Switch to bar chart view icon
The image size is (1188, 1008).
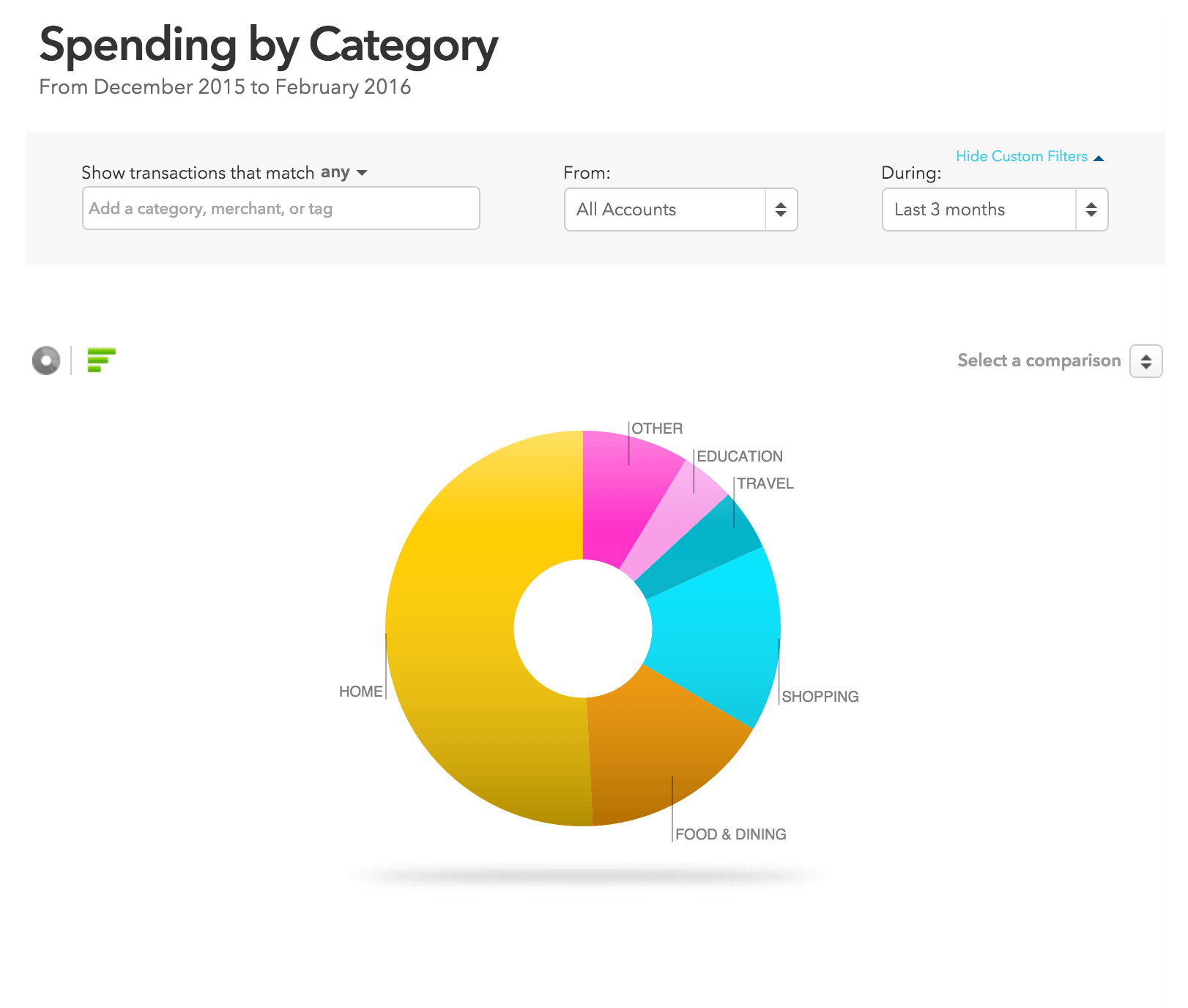101,360
